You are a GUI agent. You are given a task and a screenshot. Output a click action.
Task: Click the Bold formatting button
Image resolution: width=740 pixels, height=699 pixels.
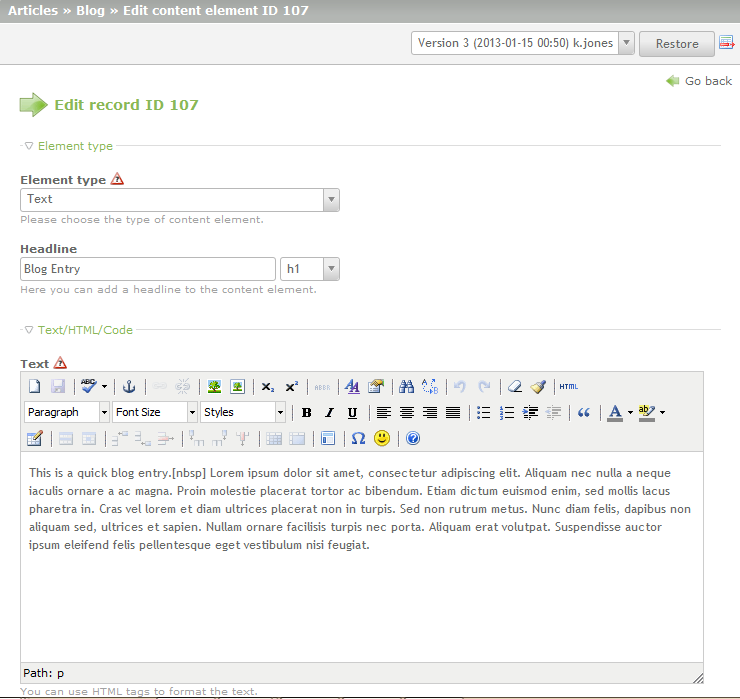click(307, 413)
